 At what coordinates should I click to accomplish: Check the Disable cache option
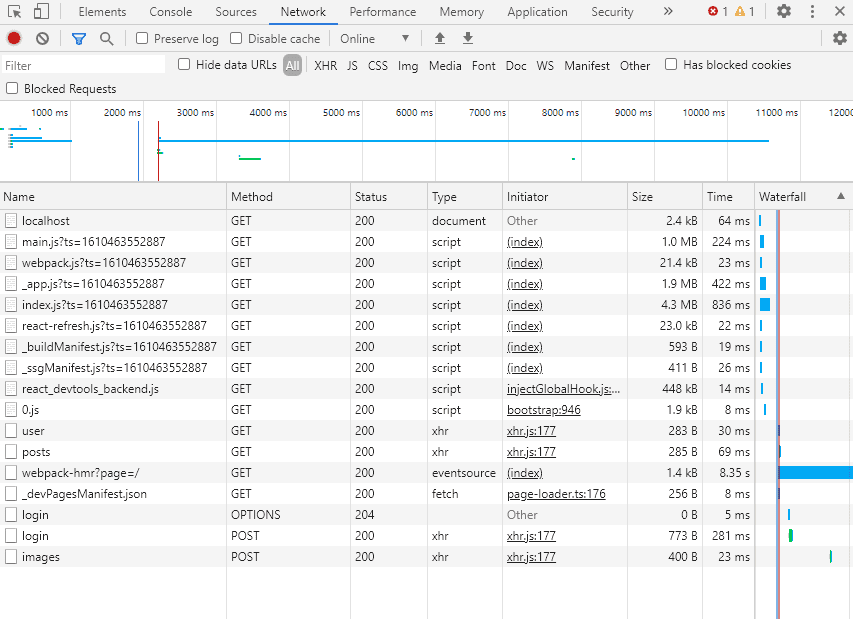pyautogui.click(x=236, y=39)
